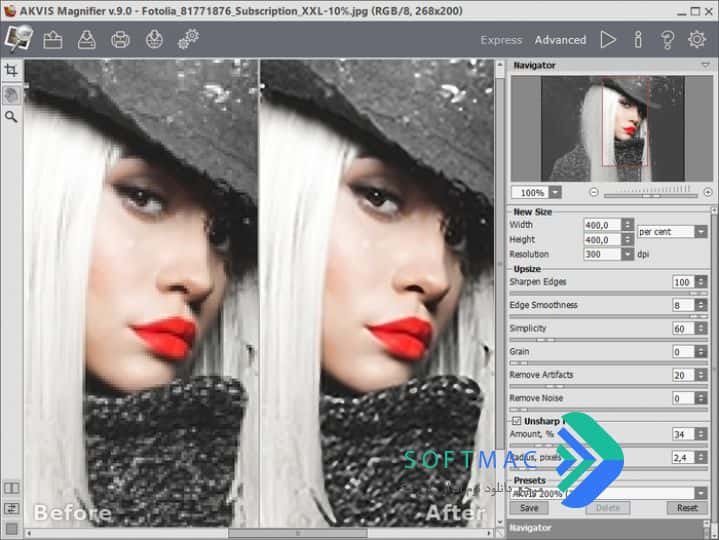Adjust the Edge Smoothness slider
719x540 pixels.
608,316
